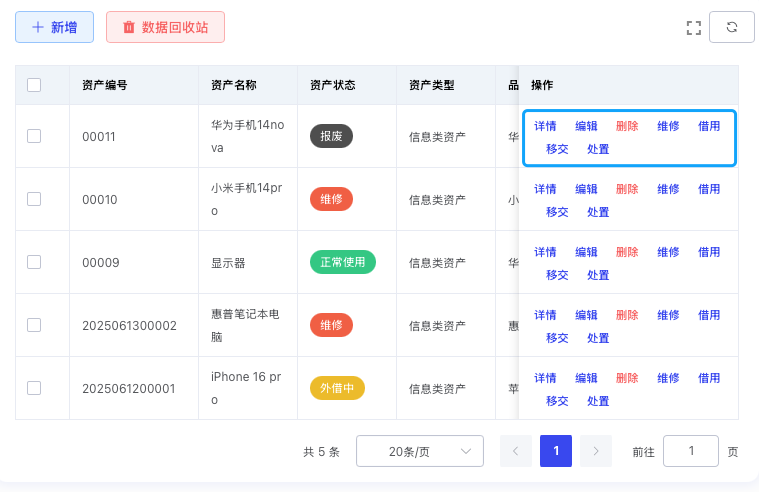759x492 pixels.
Task: Check the row checkbox for 00009
Action: pyautogui.click(x=34, y=262)
